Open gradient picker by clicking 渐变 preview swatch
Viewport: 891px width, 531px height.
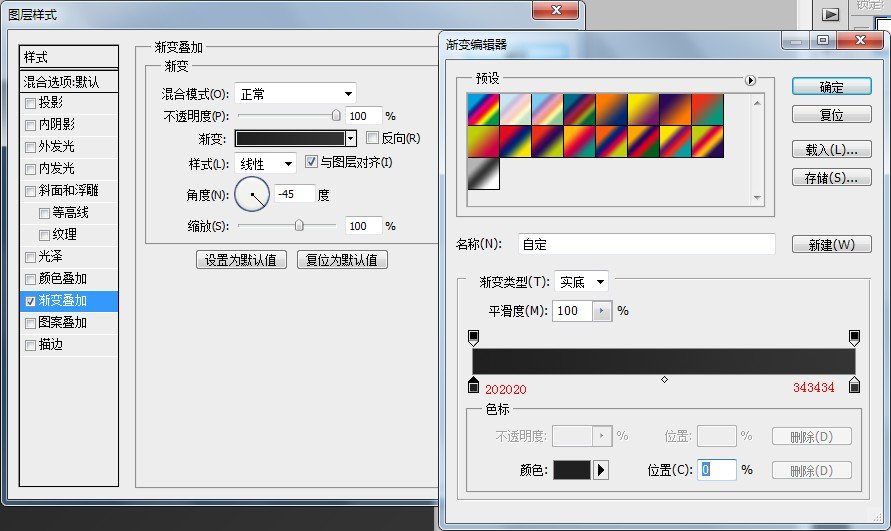pyautogui.click(x=290, y=138)
